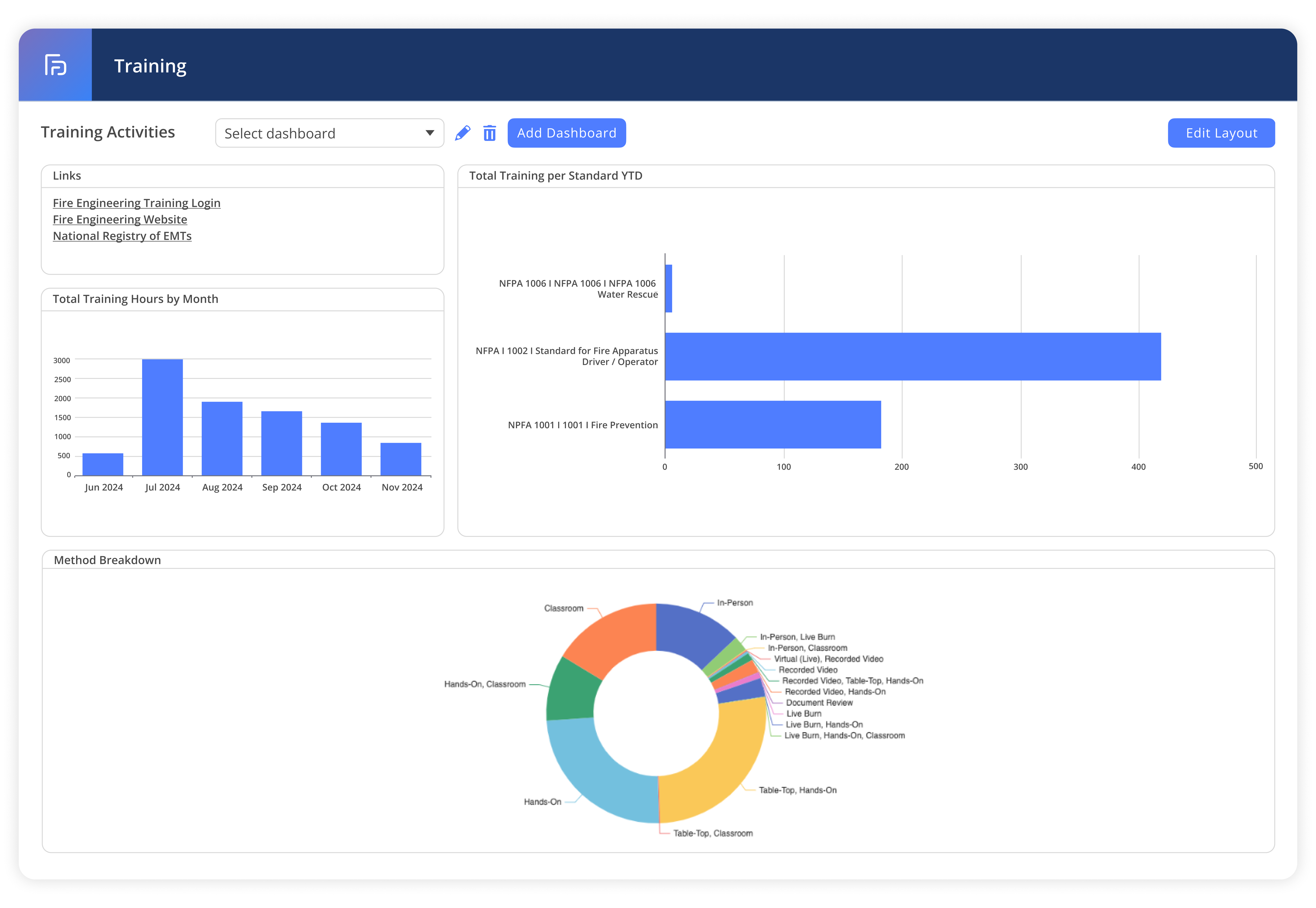Open the Fire Engineering Website link
The width and height of the screenshot is (1316, 908).
[120, 220]
